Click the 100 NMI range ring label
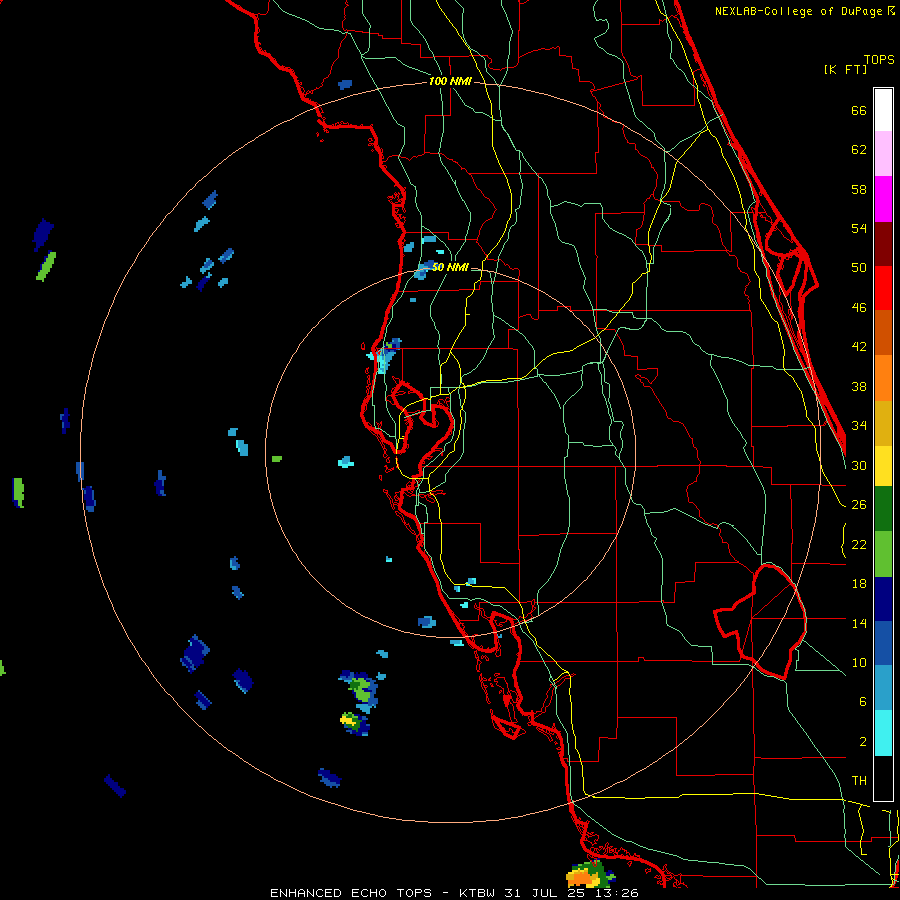The width and height of the screenshot is (900, 900). pyautogui.click(x=450, y=81)
